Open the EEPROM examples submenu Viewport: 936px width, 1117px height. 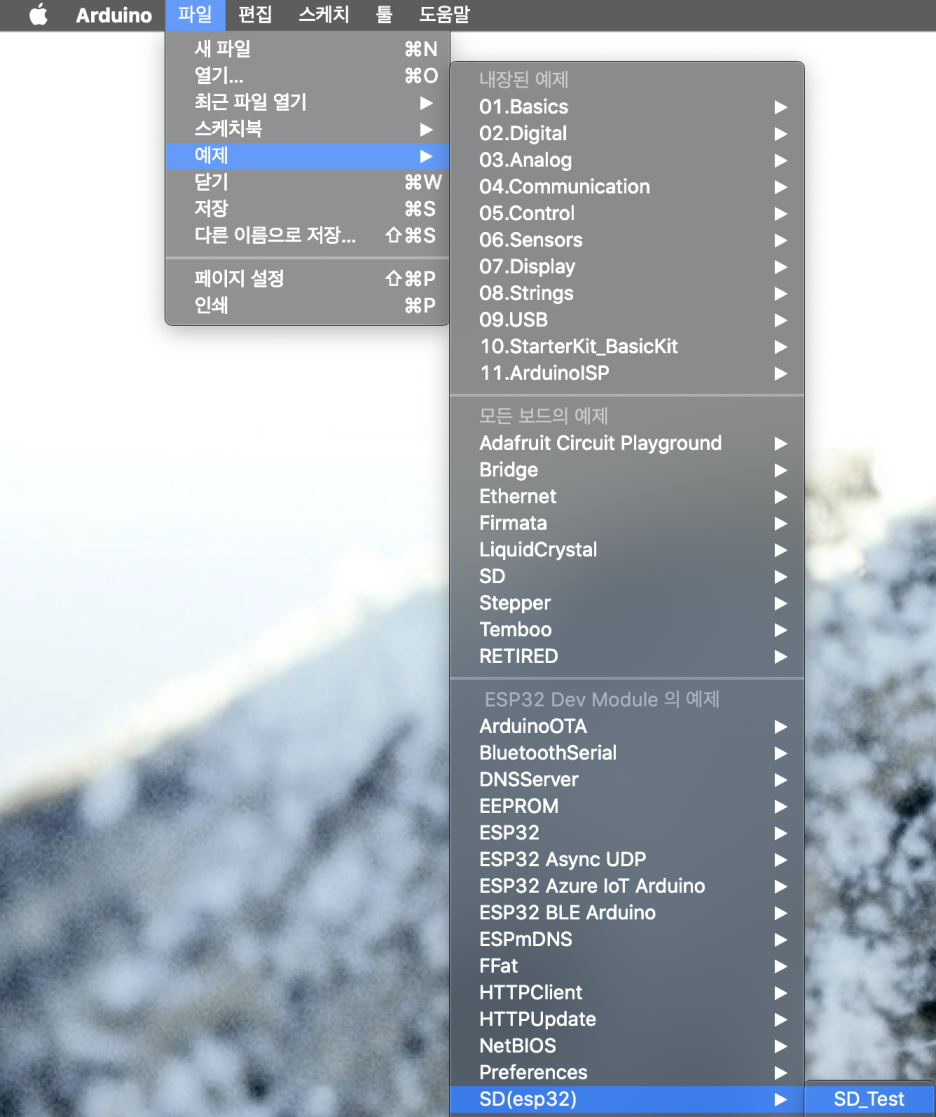[627, 806]
